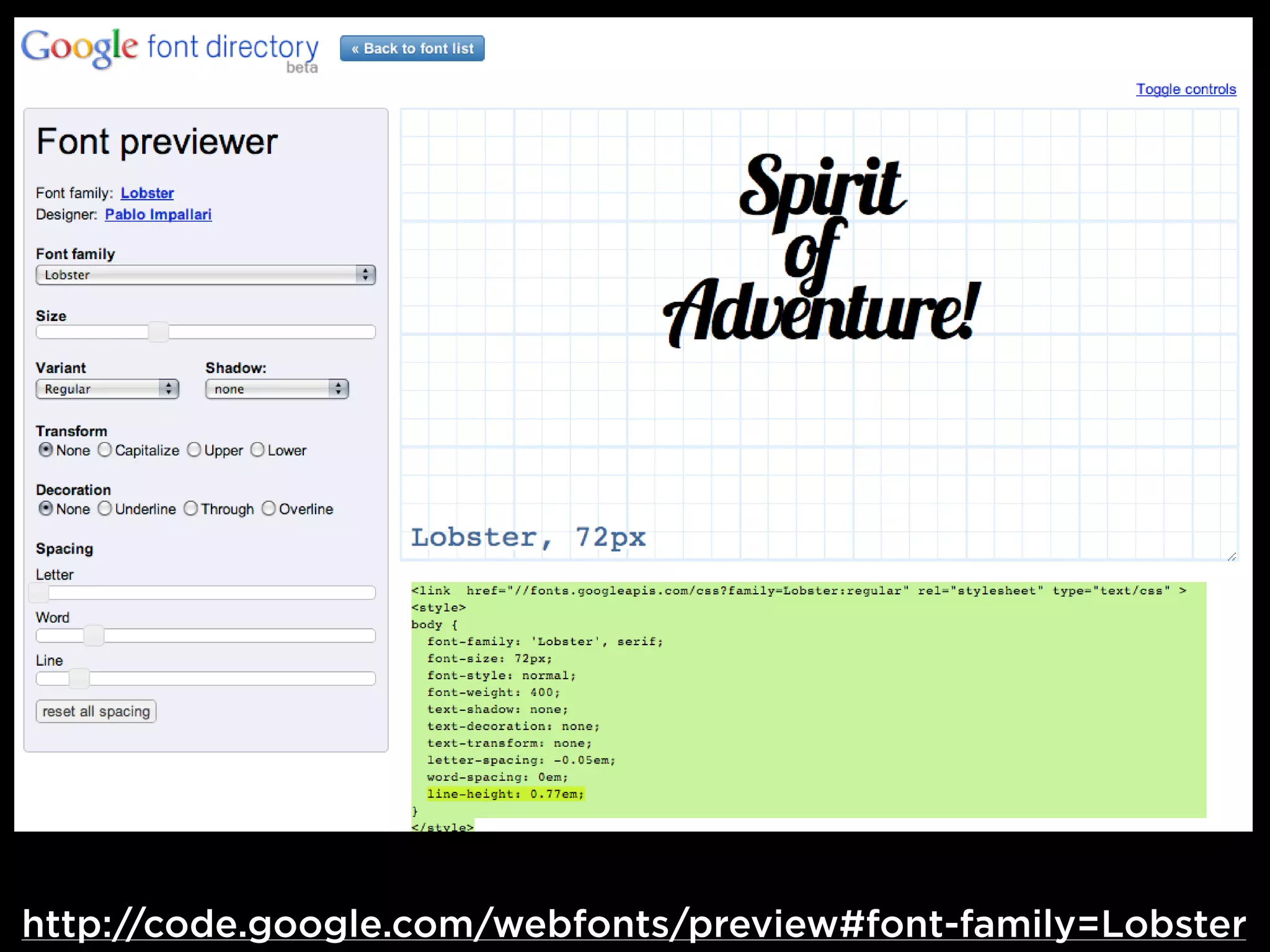This screenshot has height=952, width=1270.
Task: Click the Toggle controls link
Action: [1186, 89]
